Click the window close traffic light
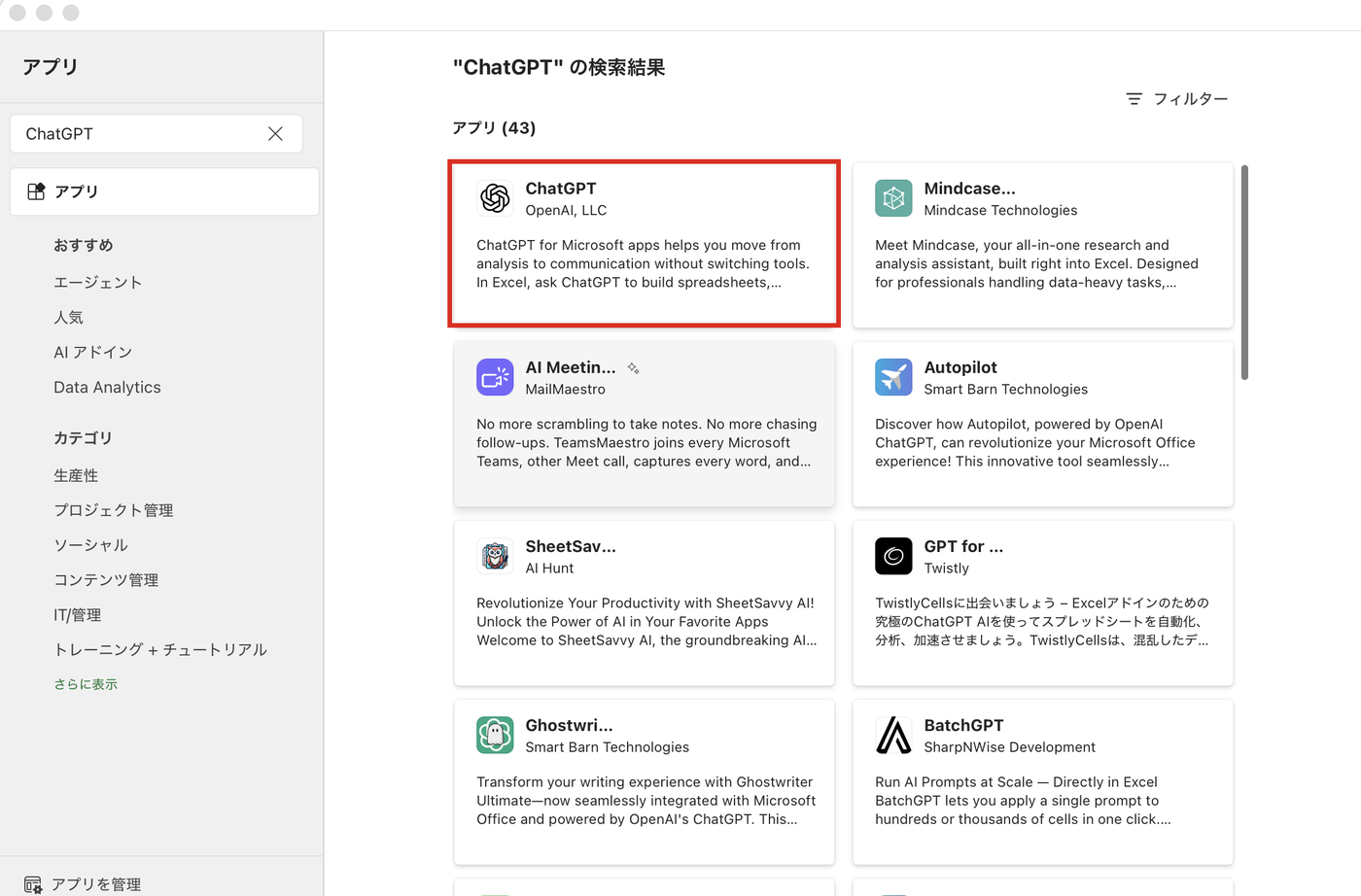 click(x=17, y=13)
